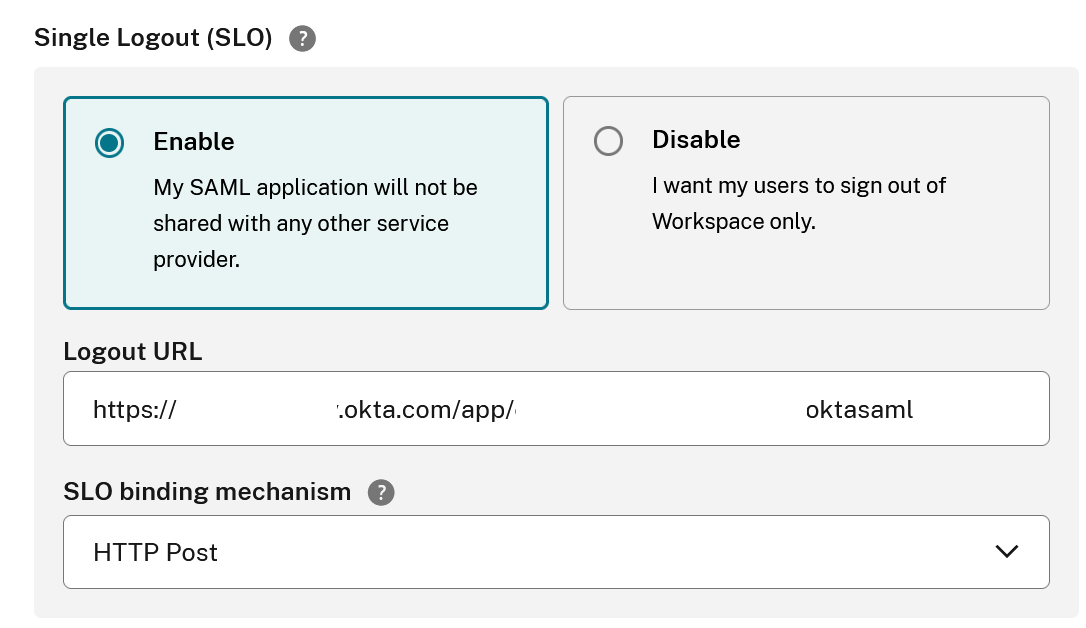The width and height of the screenshot is (1086, 628).
Task: Click the chevron on the HTTP Post selector
Action: 1008,551
